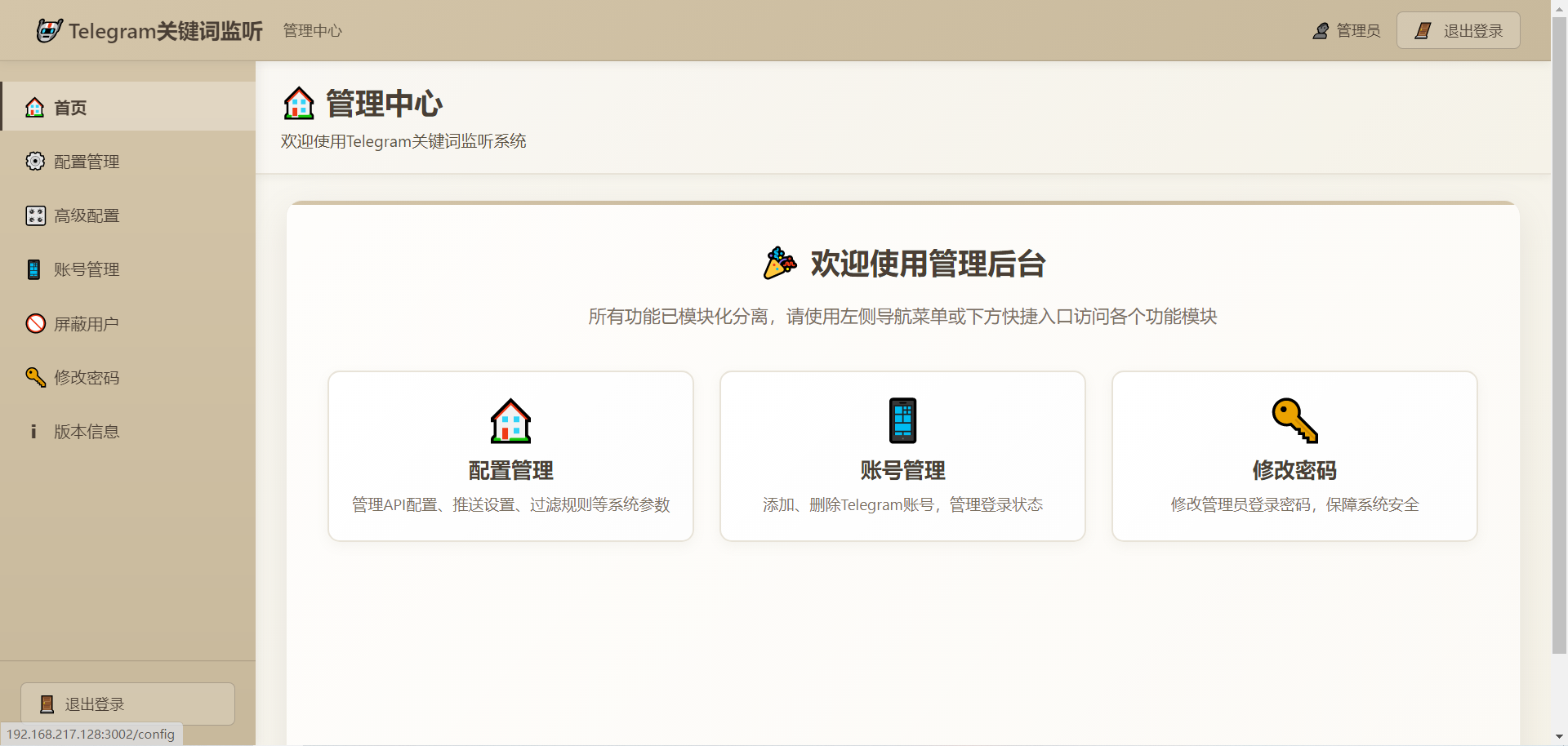
Task: Select 首页 in the sidebar menu
Action: point(70,108)
